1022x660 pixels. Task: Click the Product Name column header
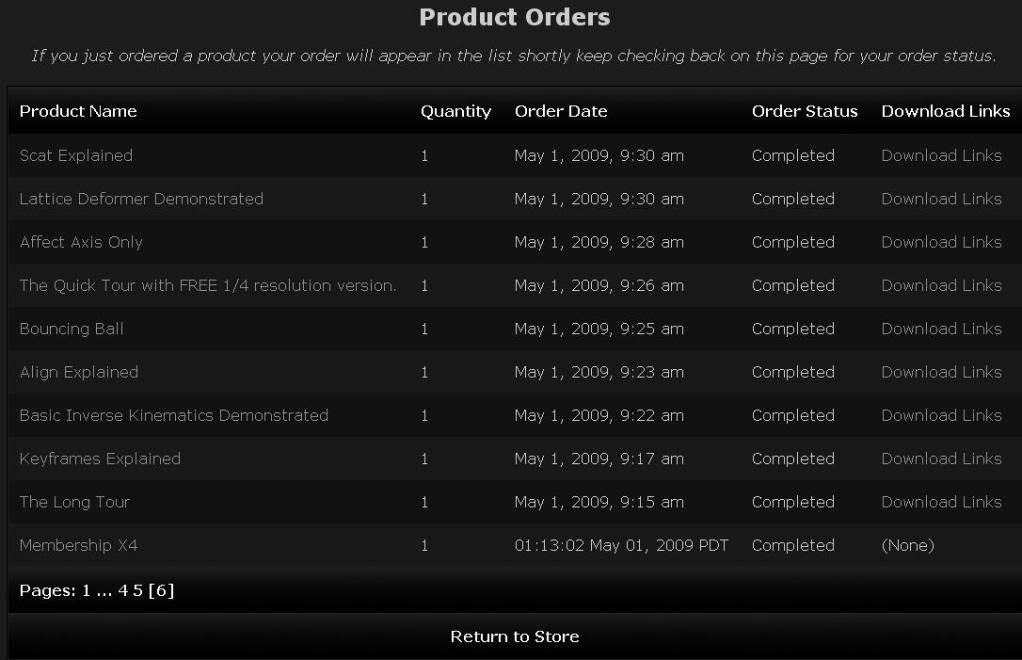[78, 112]
